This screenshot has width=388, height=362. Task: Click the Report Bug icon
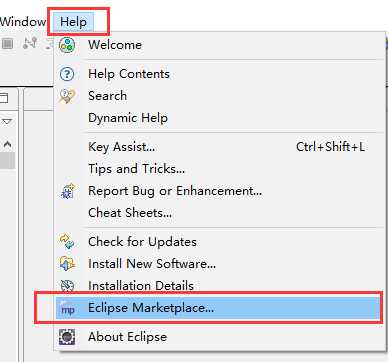coord(68,191)
